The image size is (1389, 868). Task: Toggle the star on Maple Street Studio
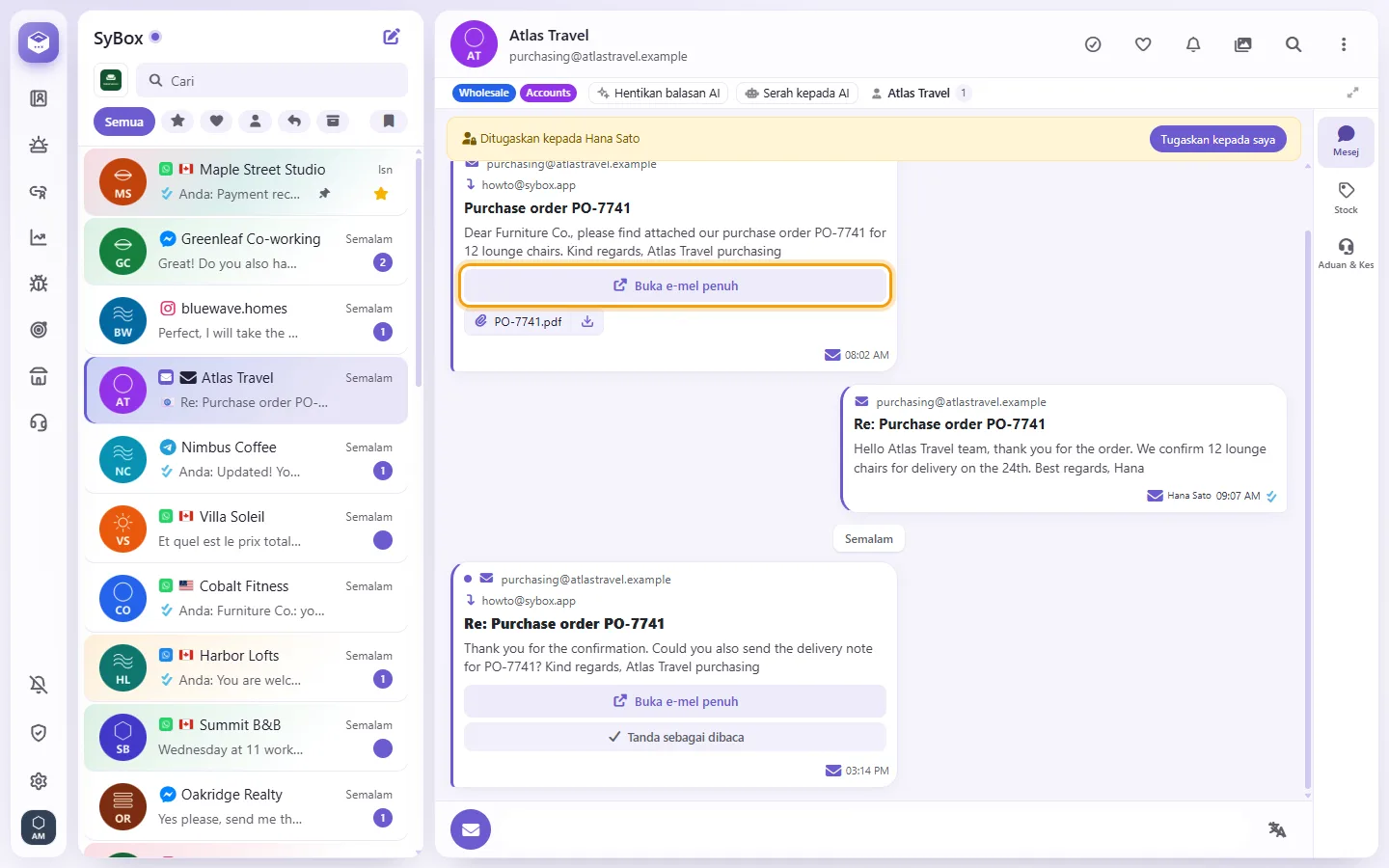point(381,194)
